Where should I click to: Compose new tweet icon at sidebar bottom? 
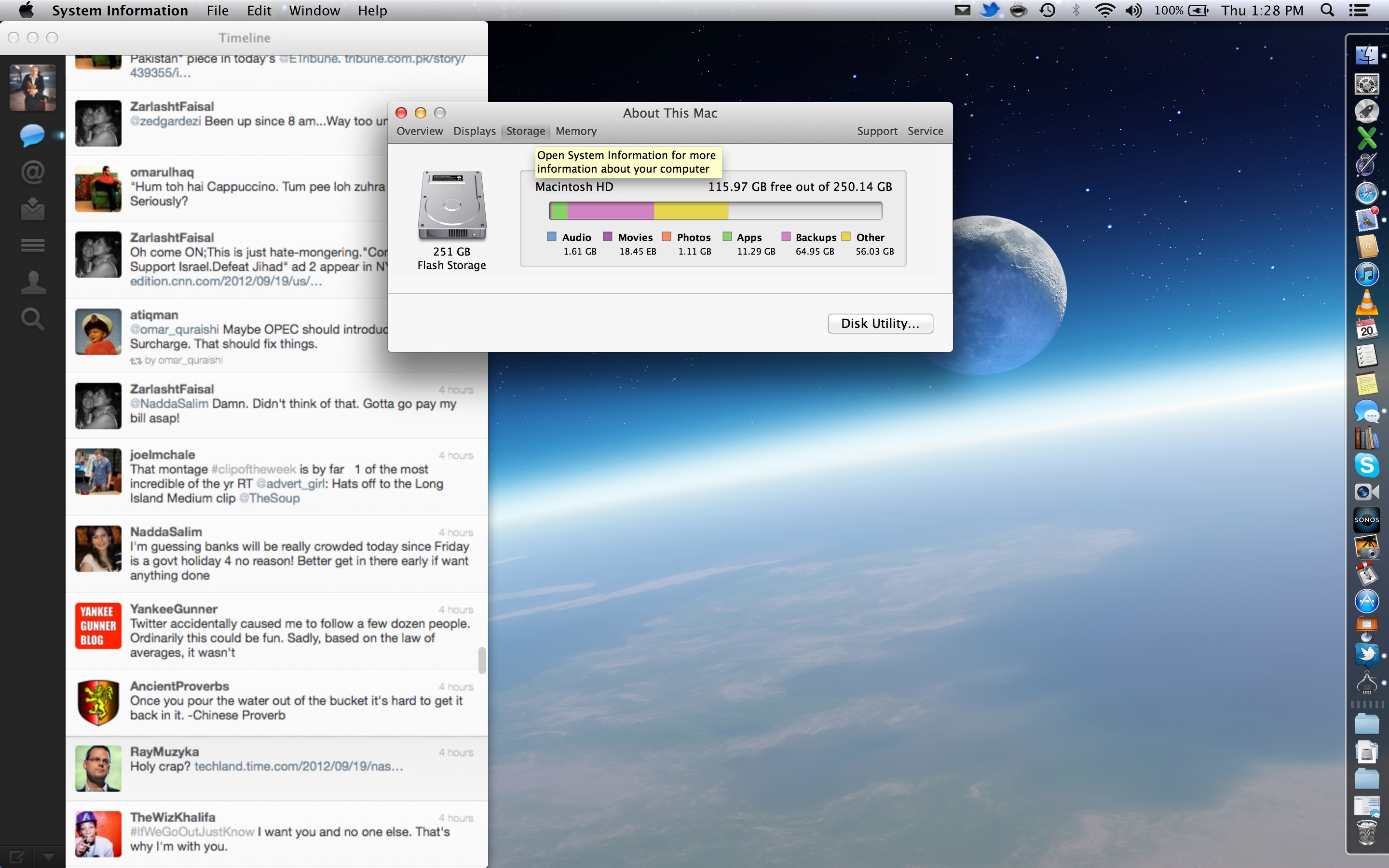click(16, 857)
